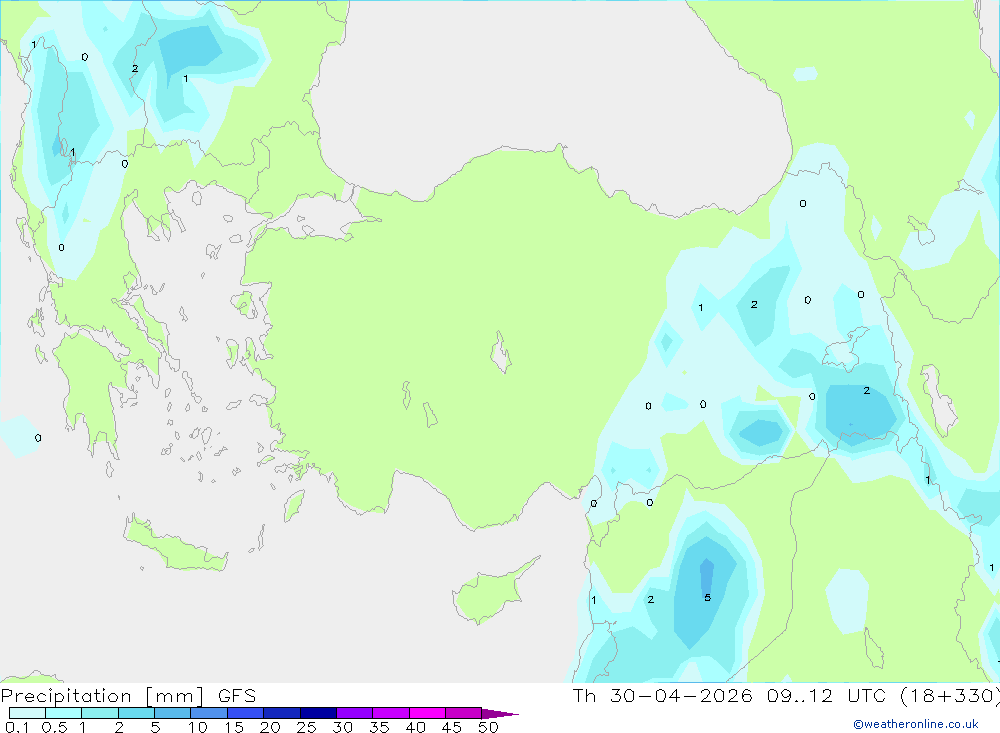Click the 35–40 mm violet swatch
The width and height of the screenshot is (1000, 733).
point(390,713)
